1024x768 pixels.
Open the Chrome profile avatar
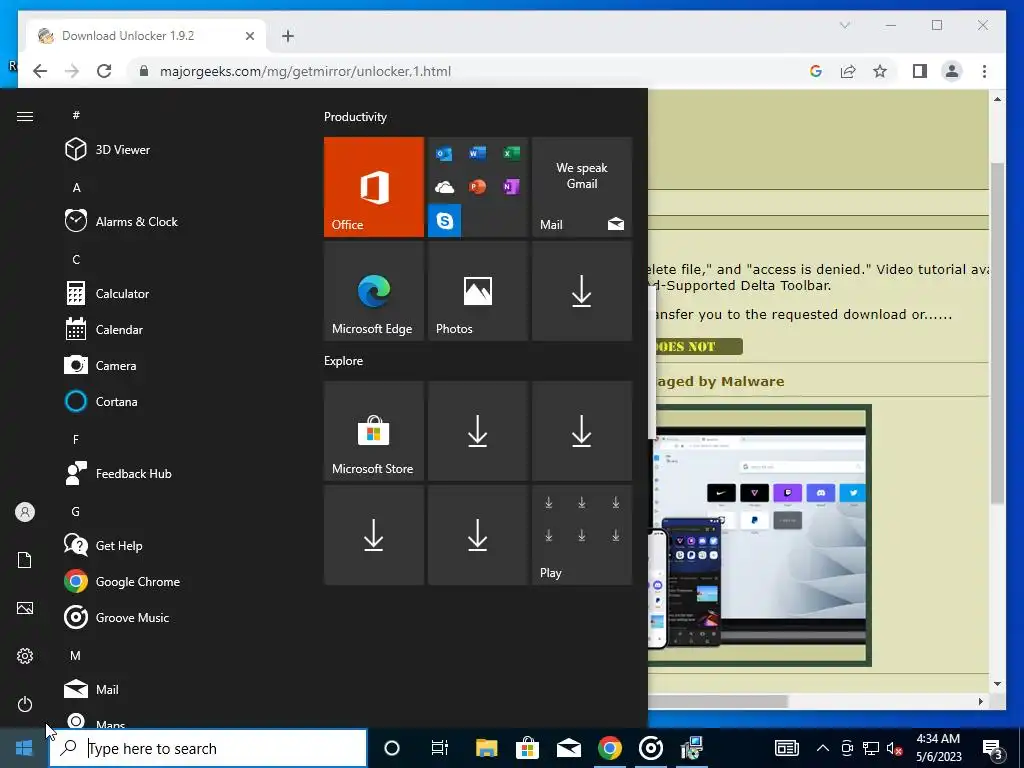coord(952,71)
